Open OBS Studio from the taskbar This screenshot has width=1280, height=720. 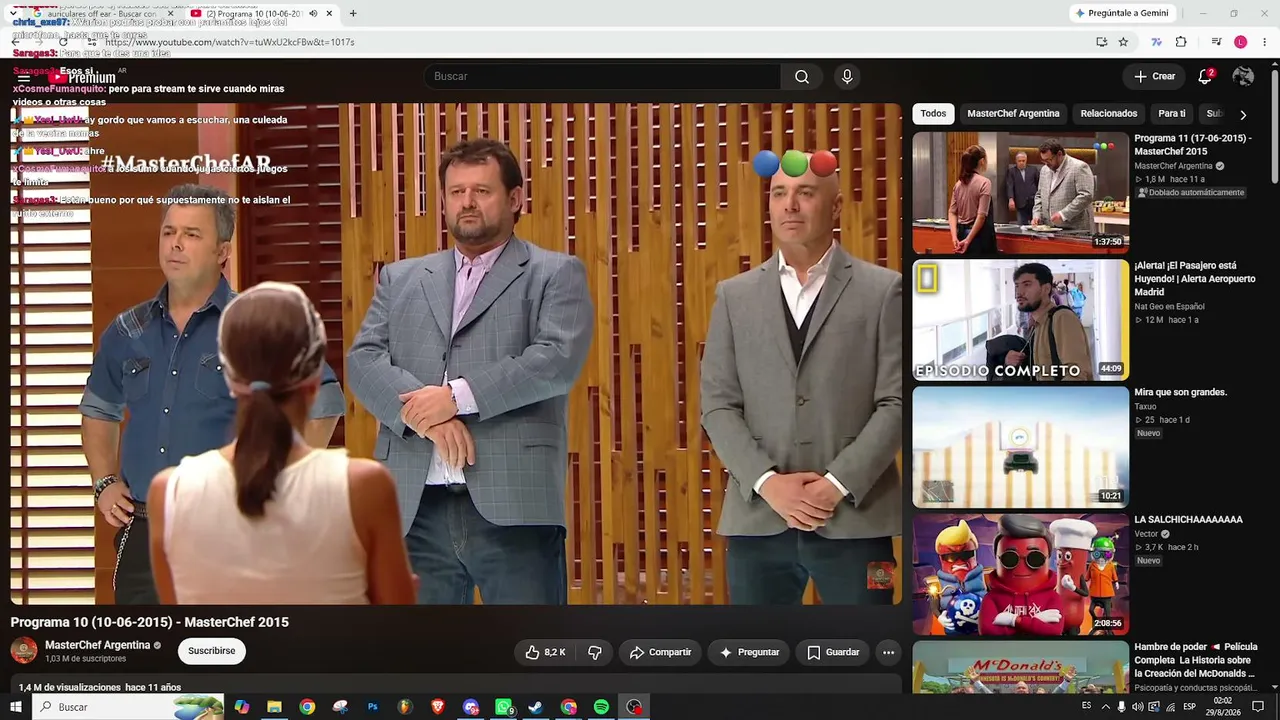tap(634, 707)
